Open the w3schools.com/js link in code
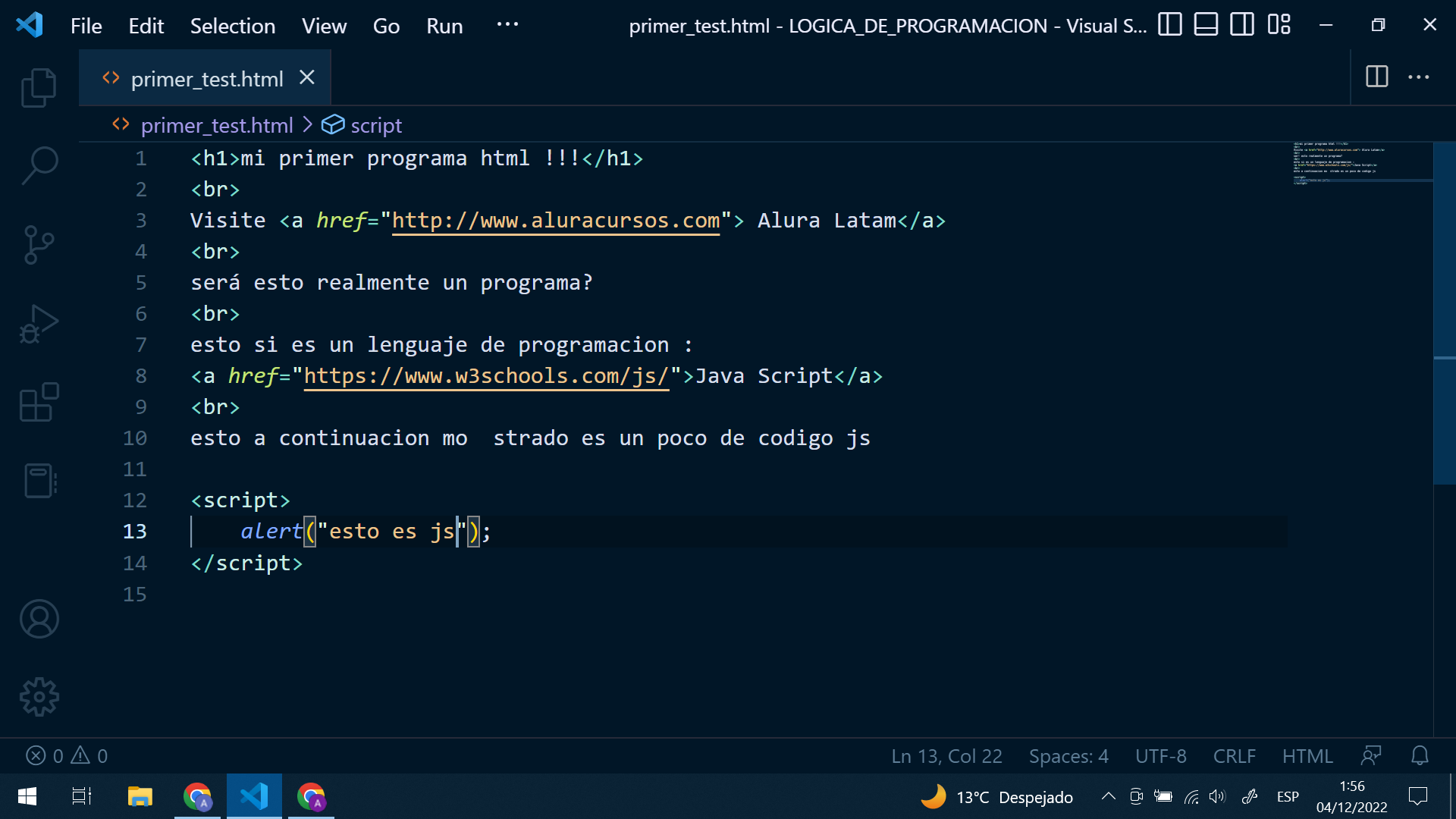The width and height of the screenshot is (1456, 819). click(x=486, y=376)
